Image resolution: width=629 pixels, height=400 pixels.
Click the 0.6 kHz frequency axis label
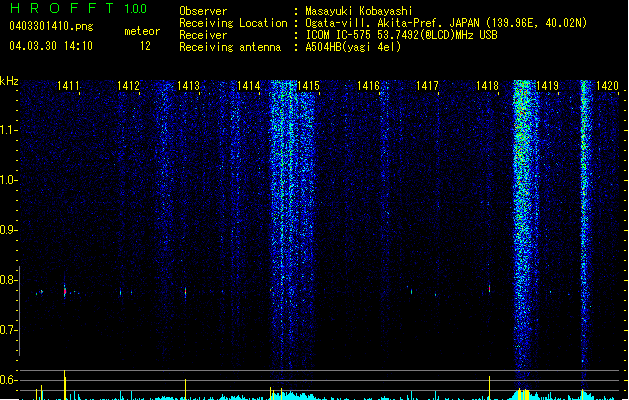click(x=8, y=380)
